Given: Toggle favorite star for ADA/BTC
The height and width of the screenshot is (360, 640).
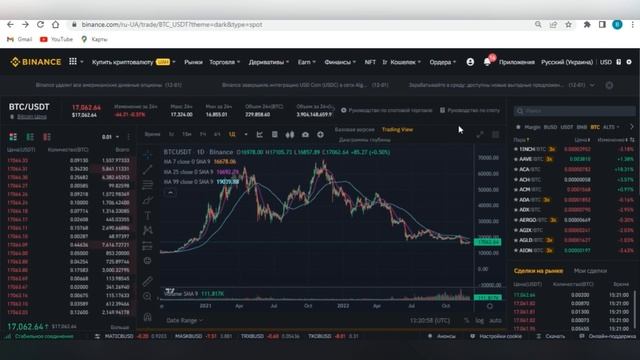Looking at the screenshot, I should click(x=516, y=200).
